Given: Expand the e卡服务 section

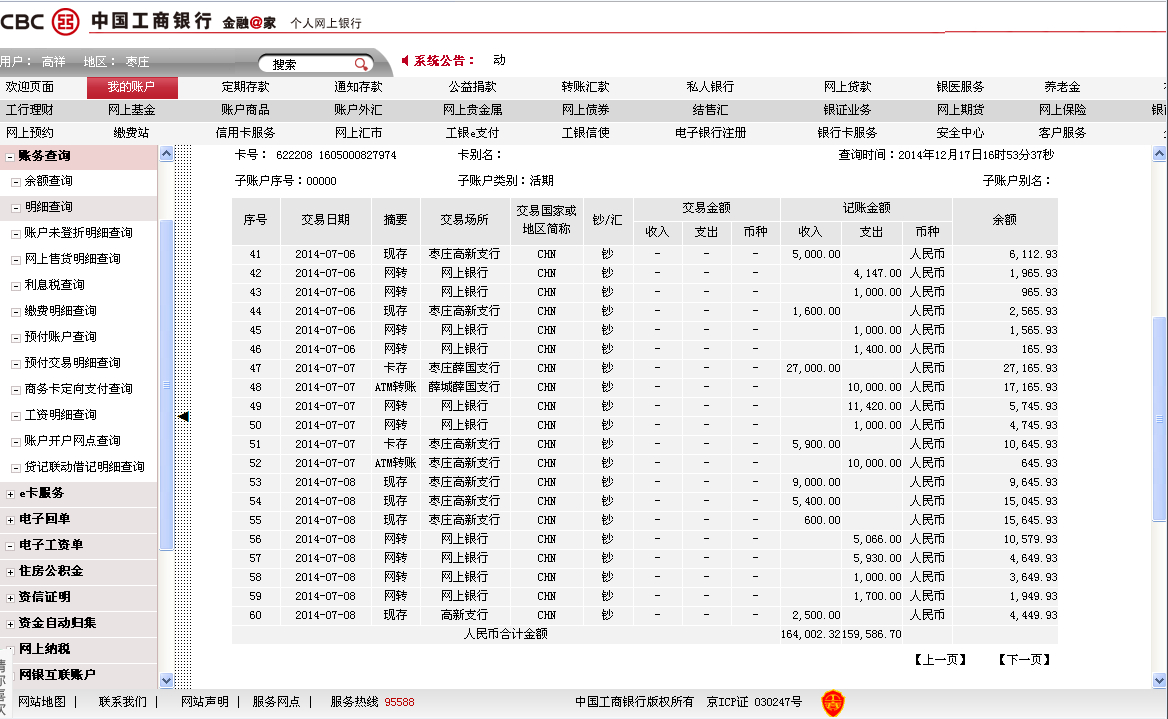Looking at the screenshot, I should (x=11, y=494).
